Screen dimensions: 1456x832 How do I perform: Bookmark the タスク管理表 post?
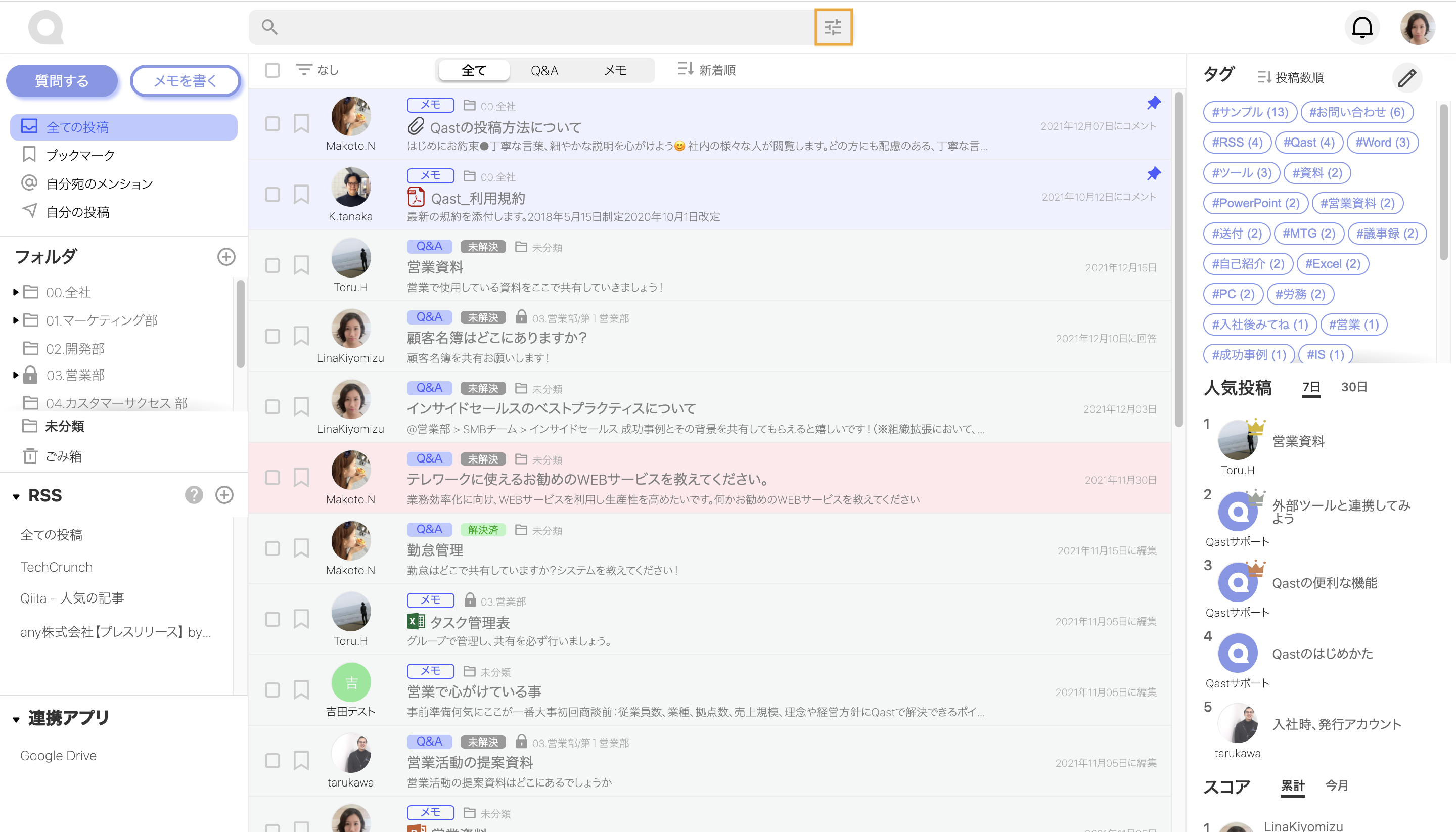[301, 619]
